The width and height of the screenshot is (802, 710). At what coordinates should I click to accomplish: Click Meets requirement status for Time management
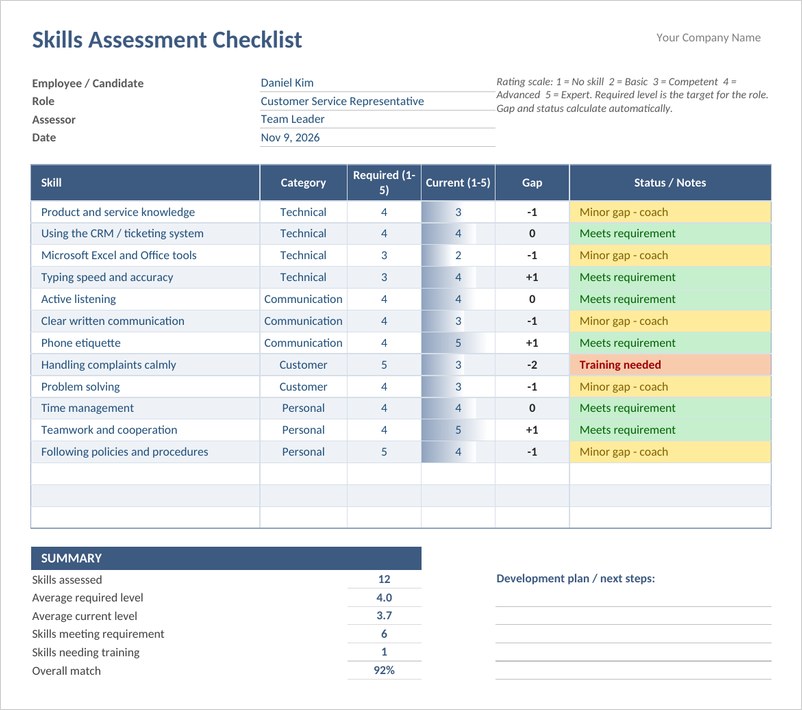tap(670, 408)
